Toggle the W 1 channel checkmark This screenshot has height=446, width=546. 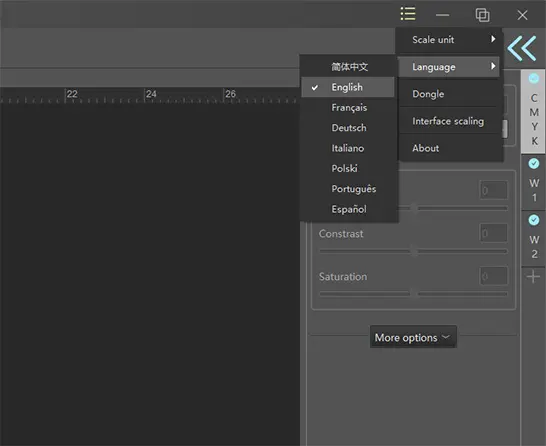tap(533, 163)
